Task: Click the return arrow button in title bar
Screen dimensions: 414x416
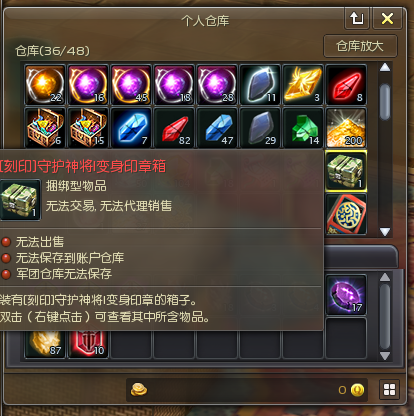Action: (357, 18)
